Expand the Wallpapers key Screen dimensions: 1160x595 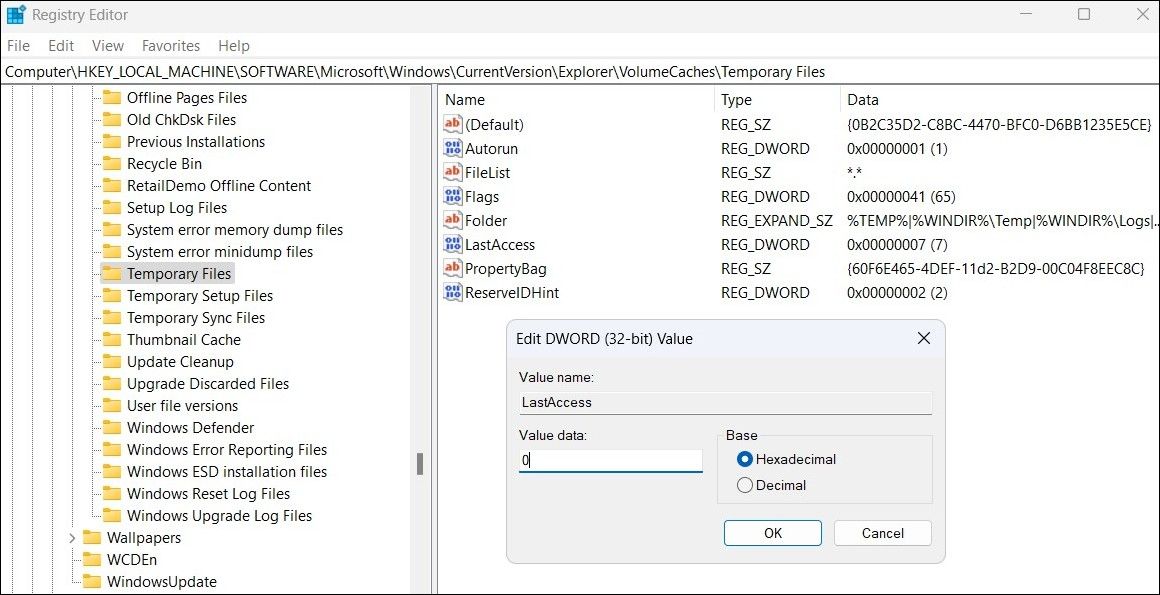pos(71,537)
